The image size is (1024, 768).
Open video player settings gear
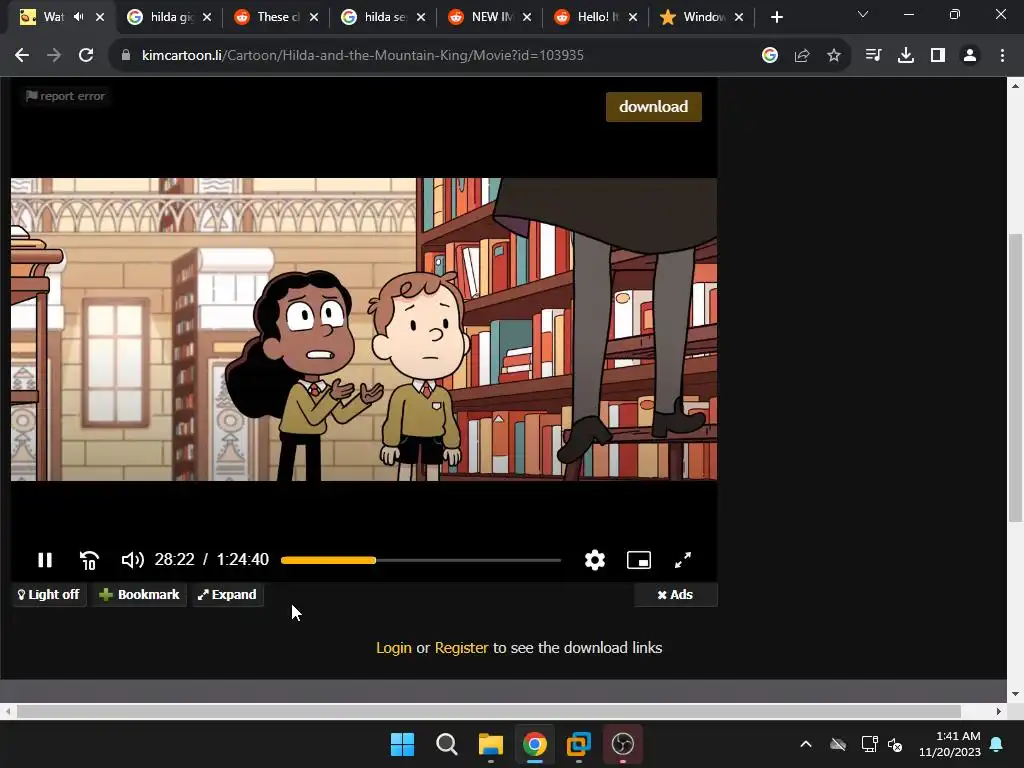594,560
